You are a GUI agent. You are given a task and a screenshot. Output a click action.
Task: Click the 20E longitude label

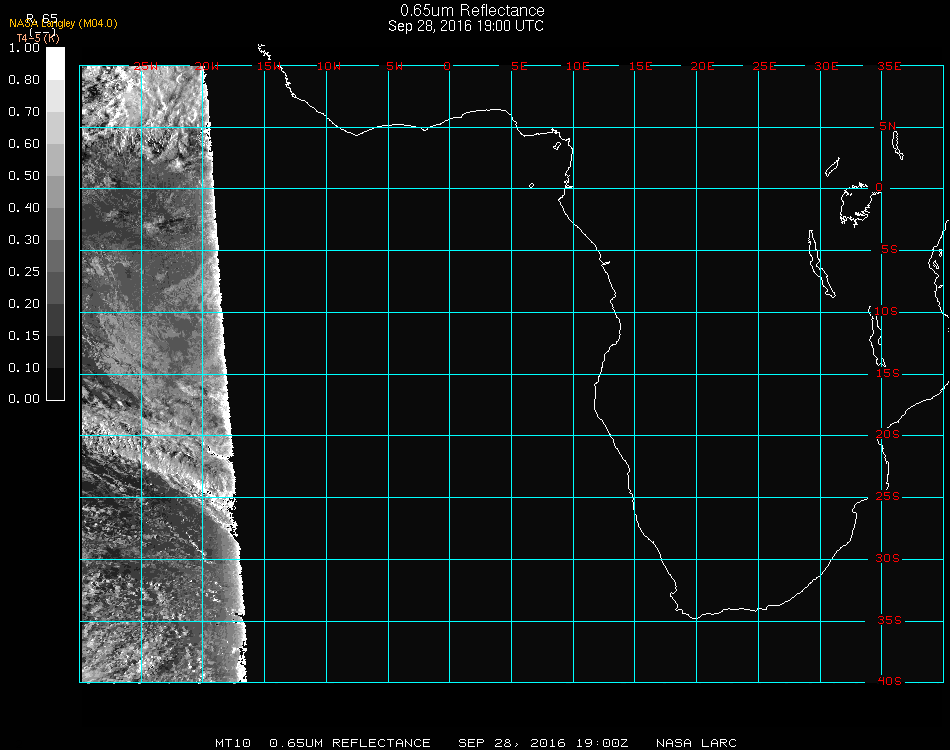click(703, 66)
